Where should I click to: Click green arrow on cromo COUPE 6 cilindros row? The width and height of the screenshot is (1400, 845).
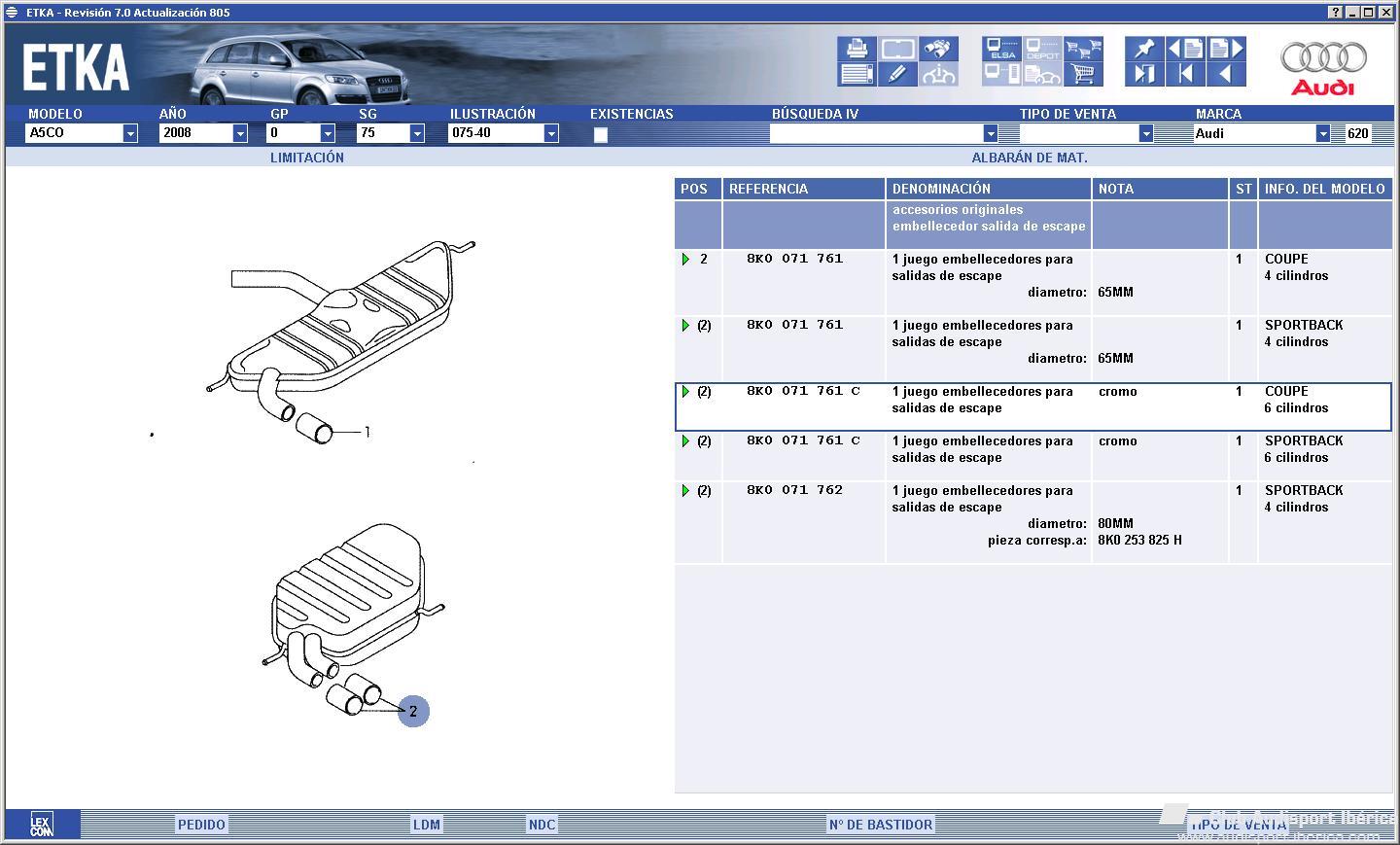pos(685,392)
